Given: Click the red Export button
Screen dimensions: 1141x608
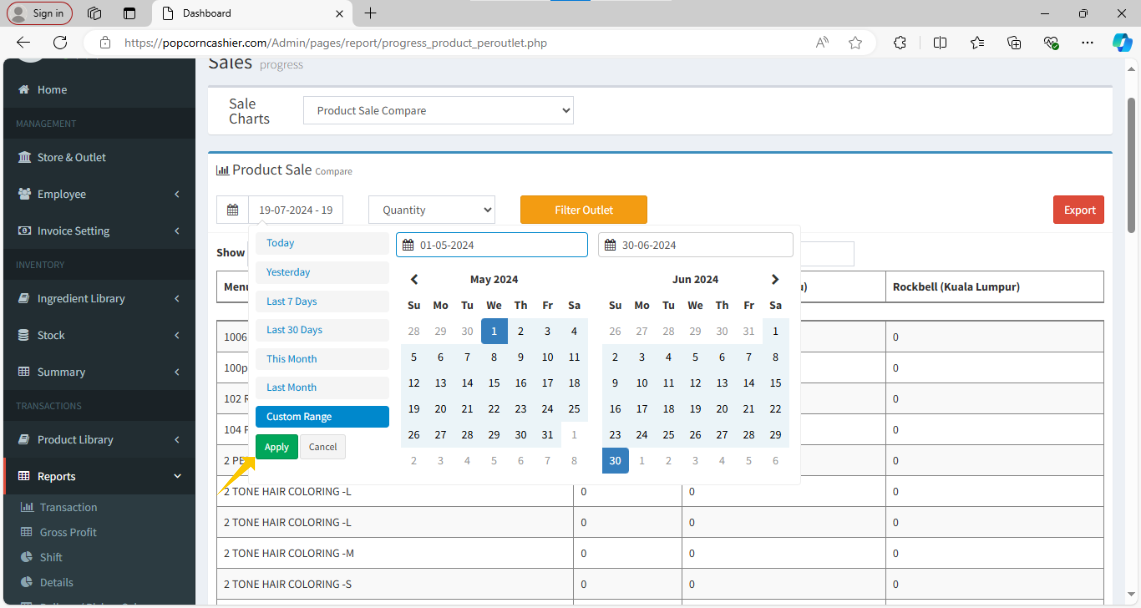Looking at the screenshot, I should point(1078,210).
